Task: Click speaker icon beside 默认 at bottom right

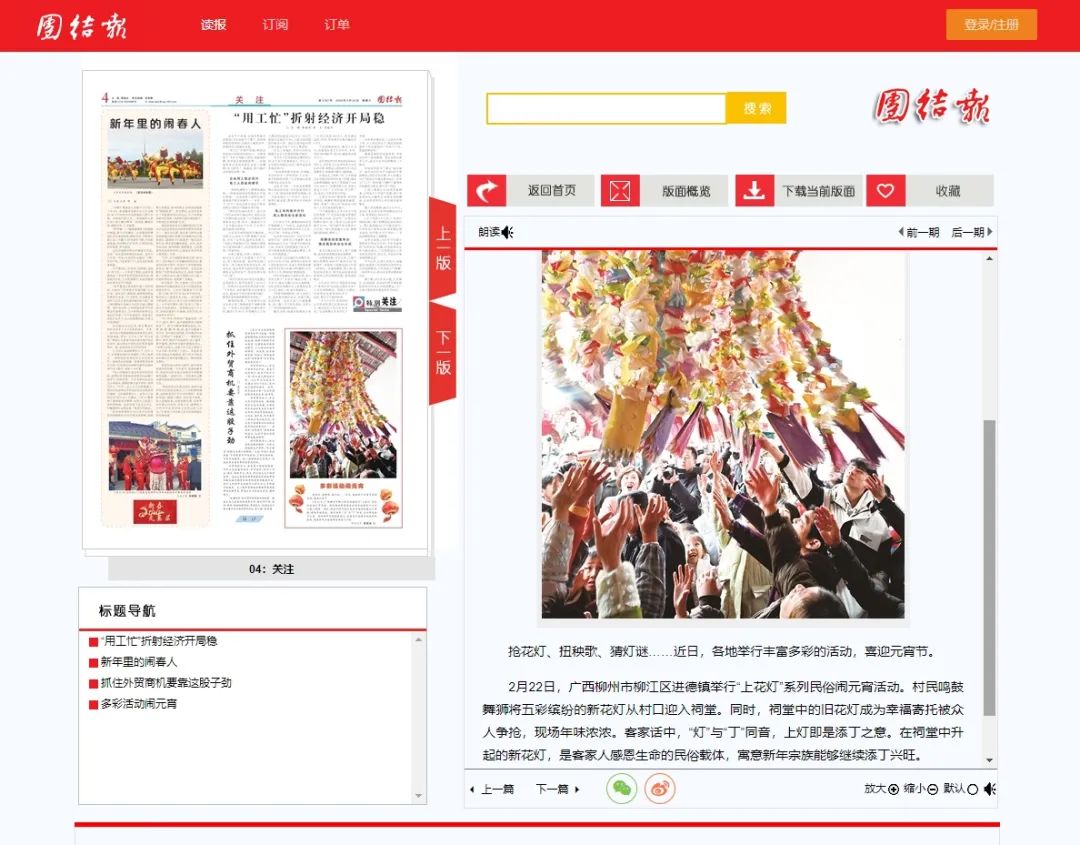Action: (989, 789)
